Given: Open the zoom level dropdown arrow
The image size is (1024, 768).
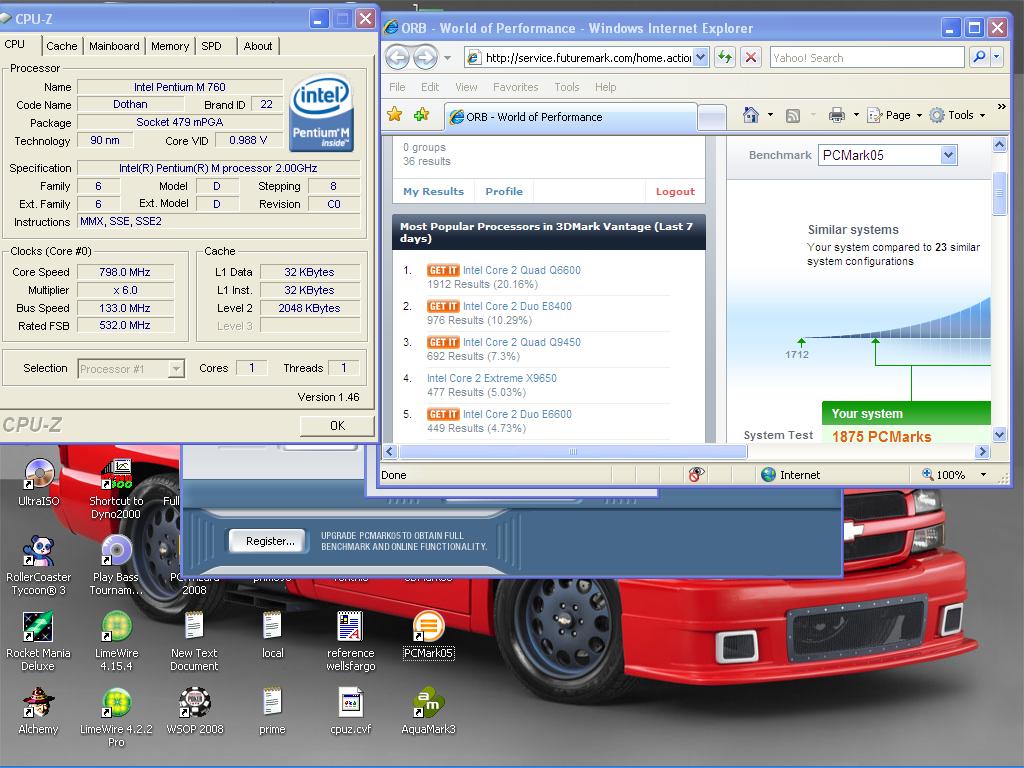Looking at the screenshot, I should pyautogui.click(x=984, y=475).
